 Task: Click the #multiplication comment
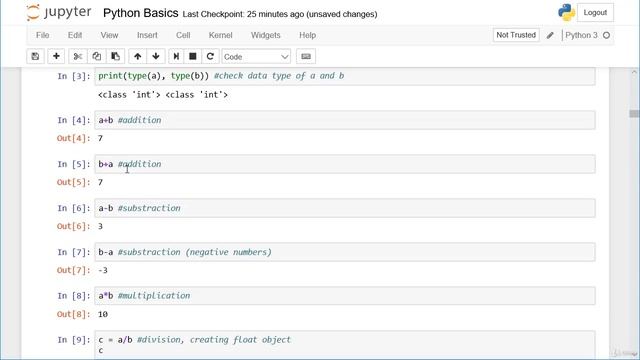pyautogui.click(x=154, y=296)
